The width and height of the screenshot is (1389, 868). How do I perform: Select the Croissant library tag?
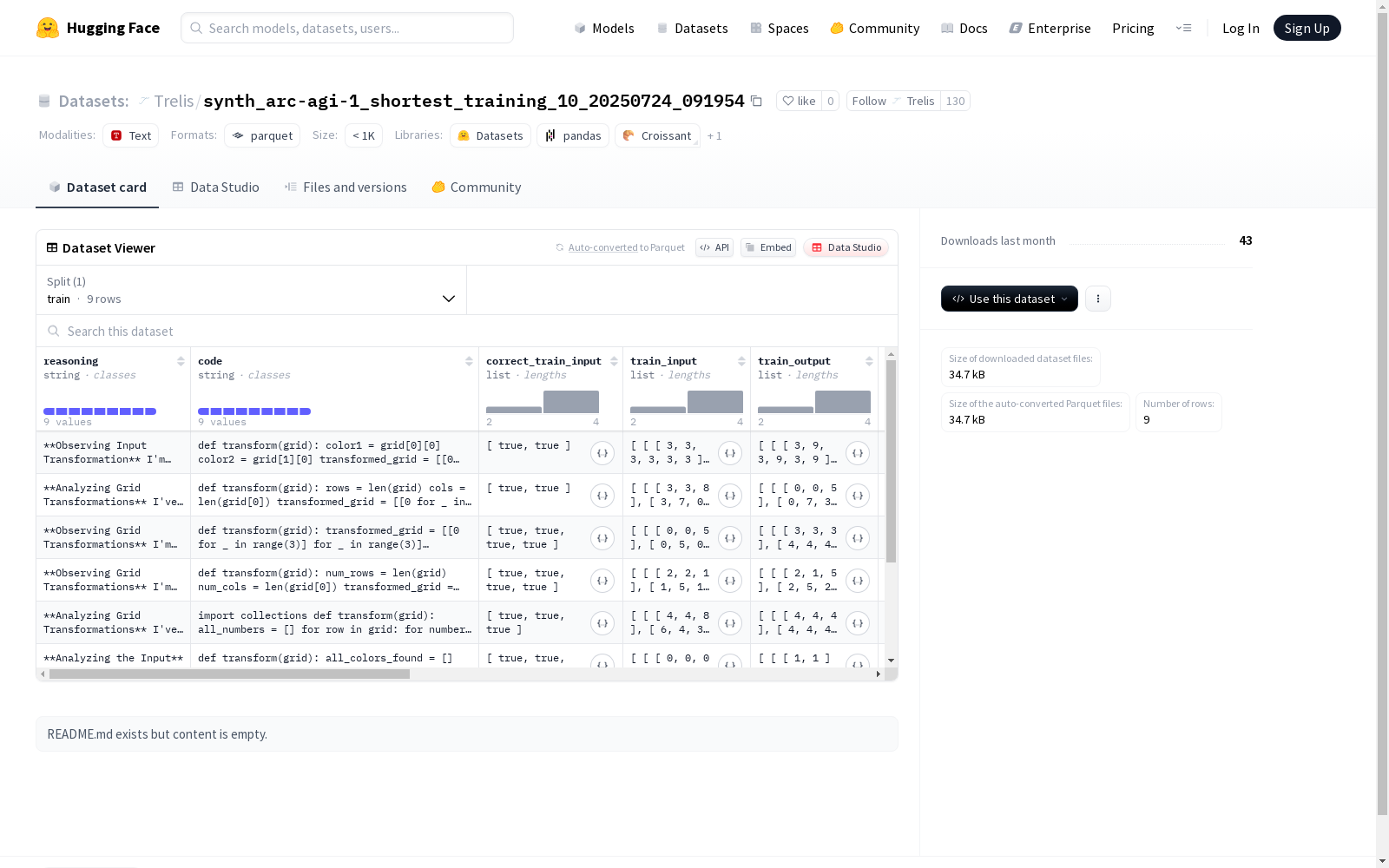click(x=657, y=135)
